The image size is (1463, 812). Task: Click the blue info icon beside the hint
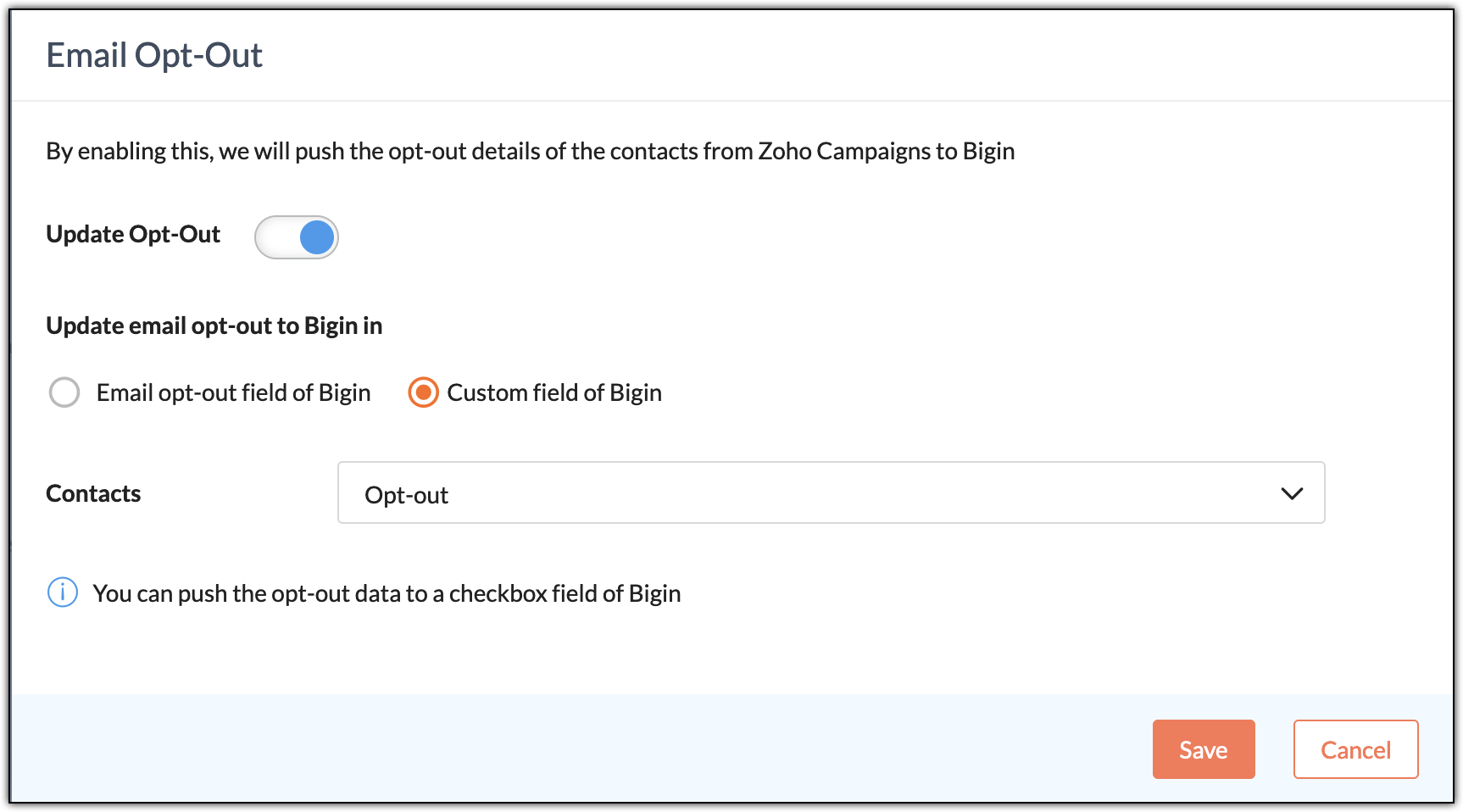pyautogui.click(x=63, y=592)
